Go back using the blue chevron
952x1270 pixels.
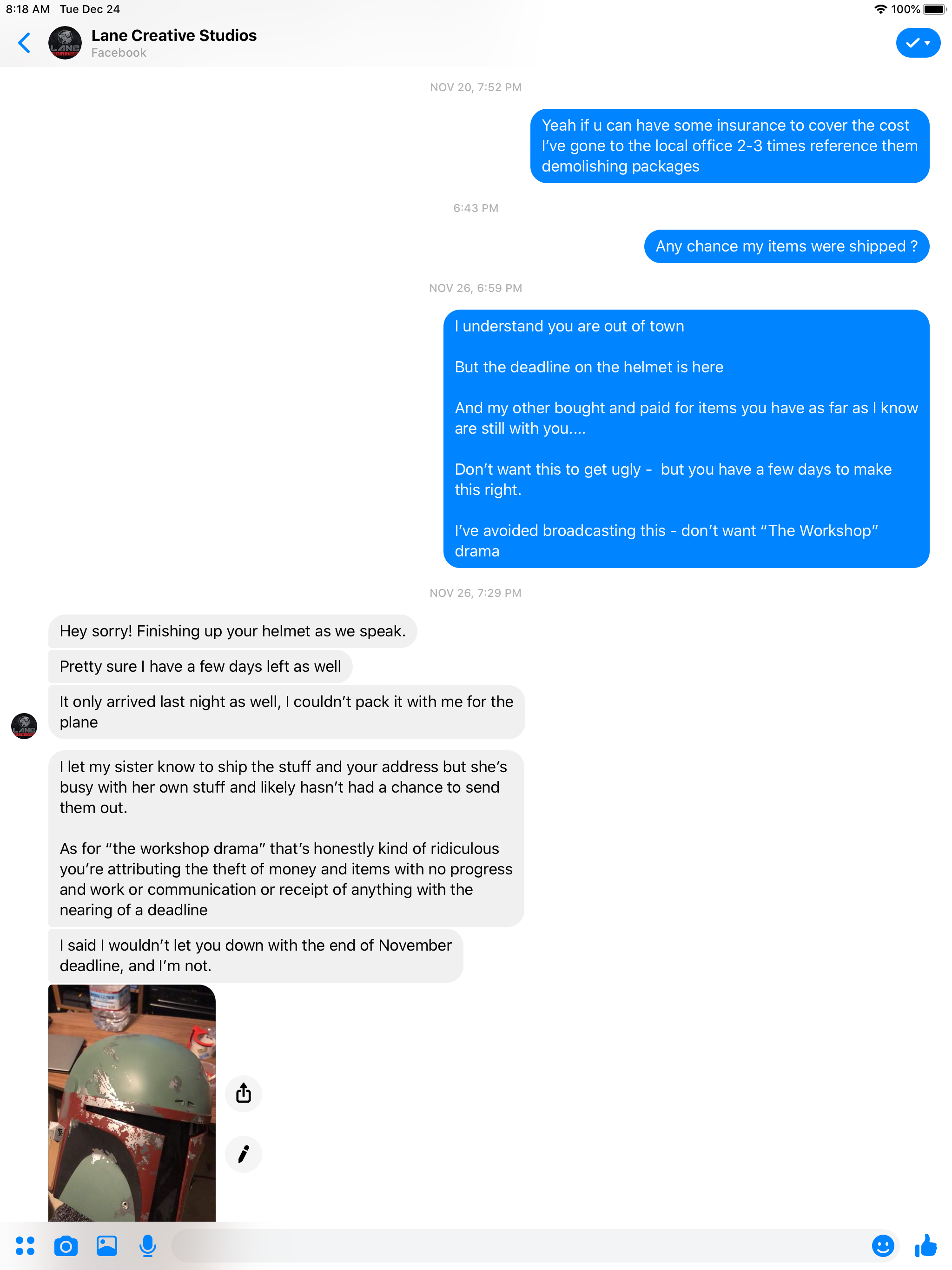pos(24,43)
